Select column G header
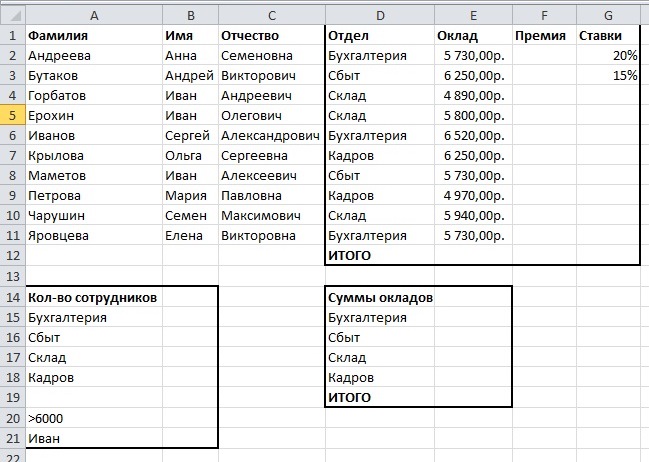649x462 pixels. pos(608,16)
